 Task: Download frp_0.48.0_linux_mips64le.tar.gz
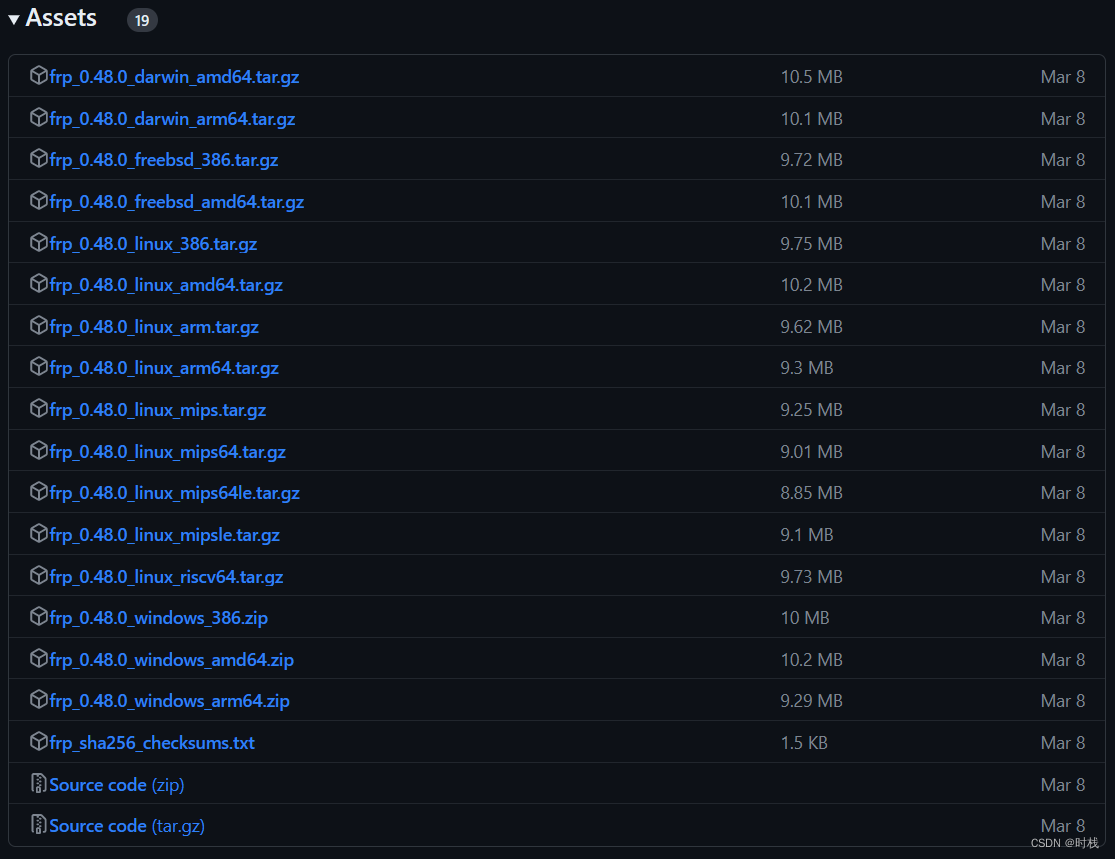[174, 493]
